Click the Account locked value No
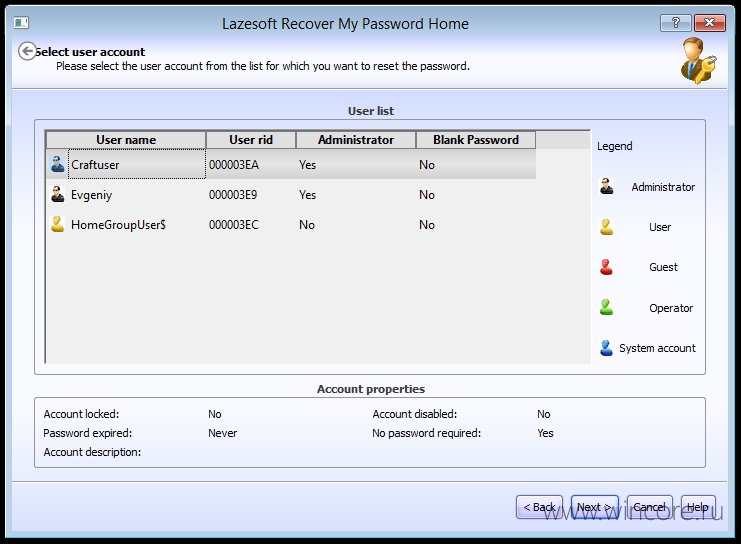 point(215,414)
